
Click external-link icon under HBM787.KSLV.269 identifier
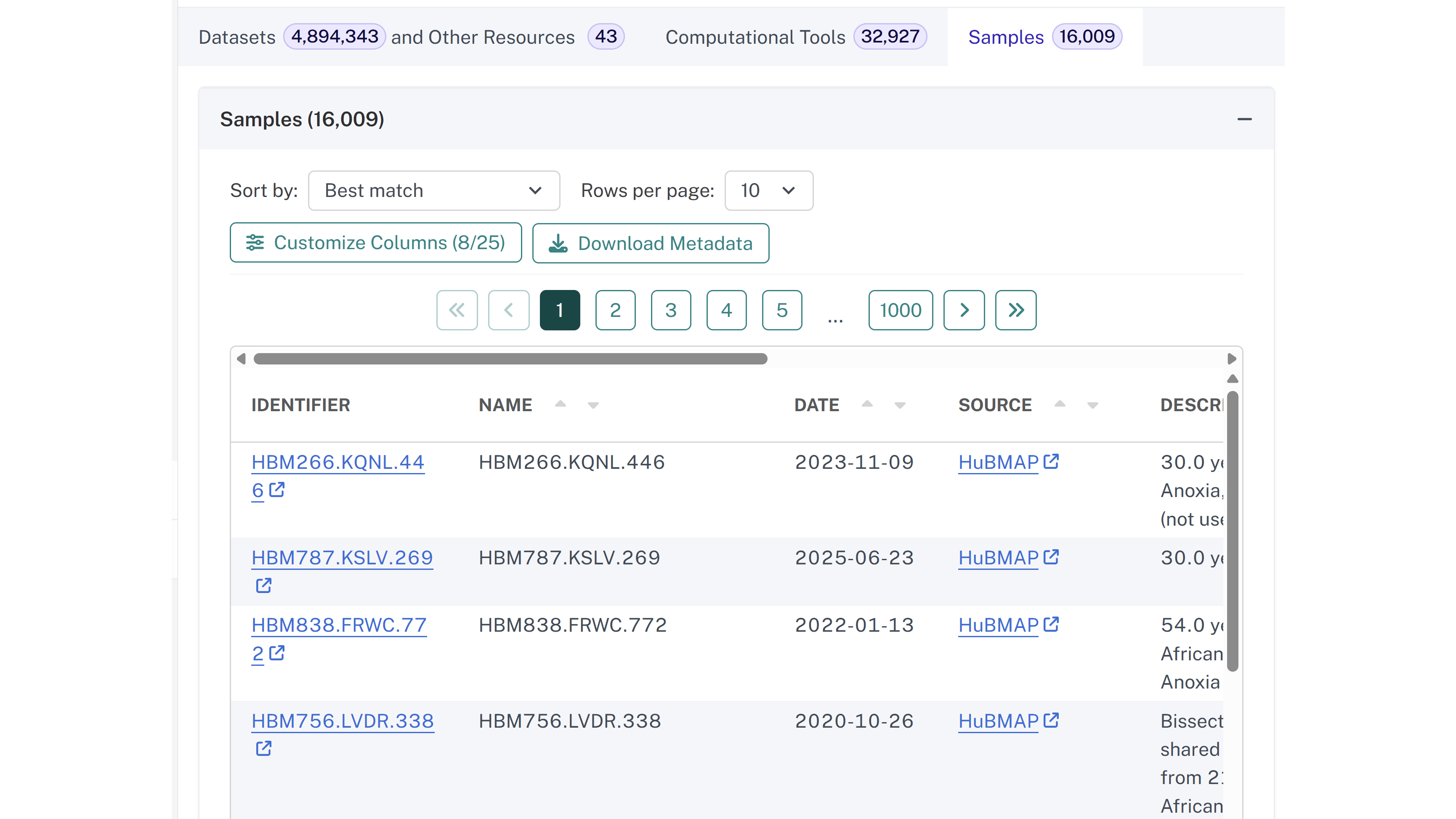(x=263, y=585)
